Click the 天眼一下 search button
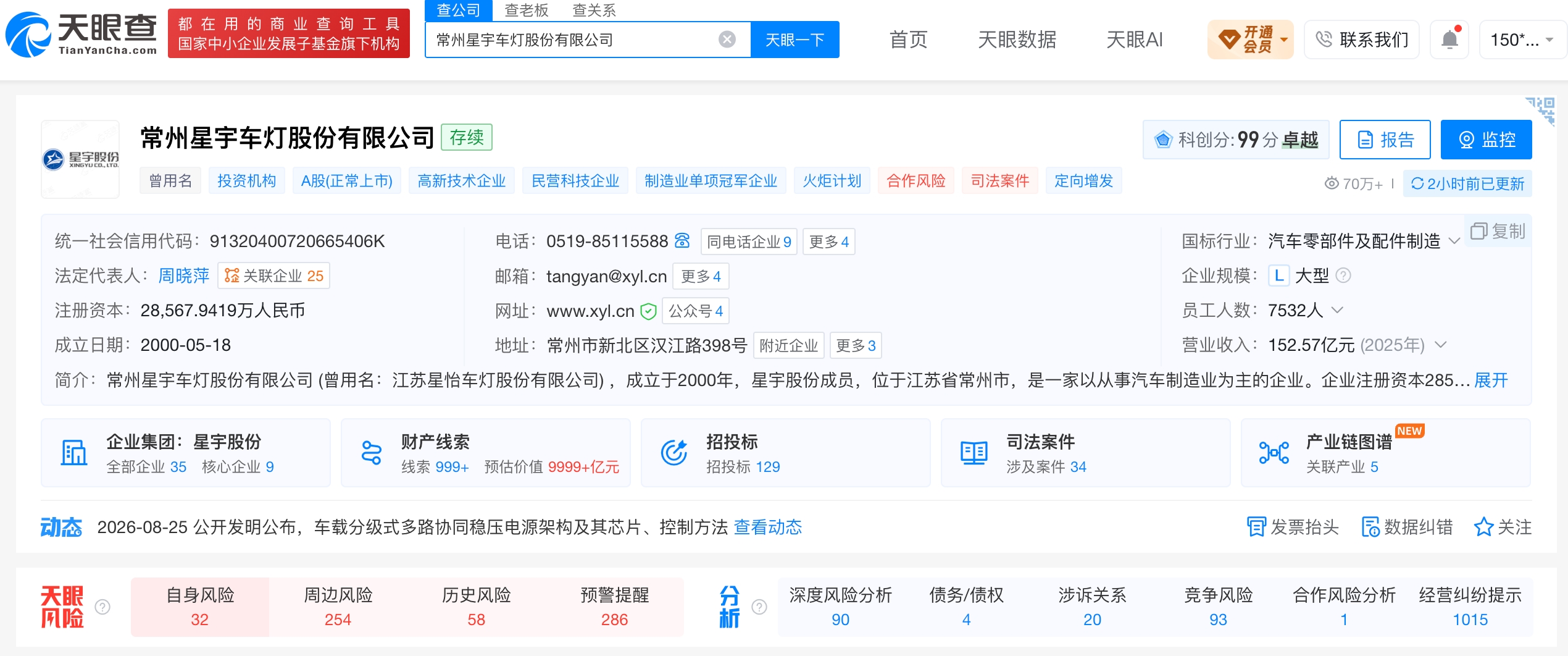1568x656 pixels. tap(795, 40)
